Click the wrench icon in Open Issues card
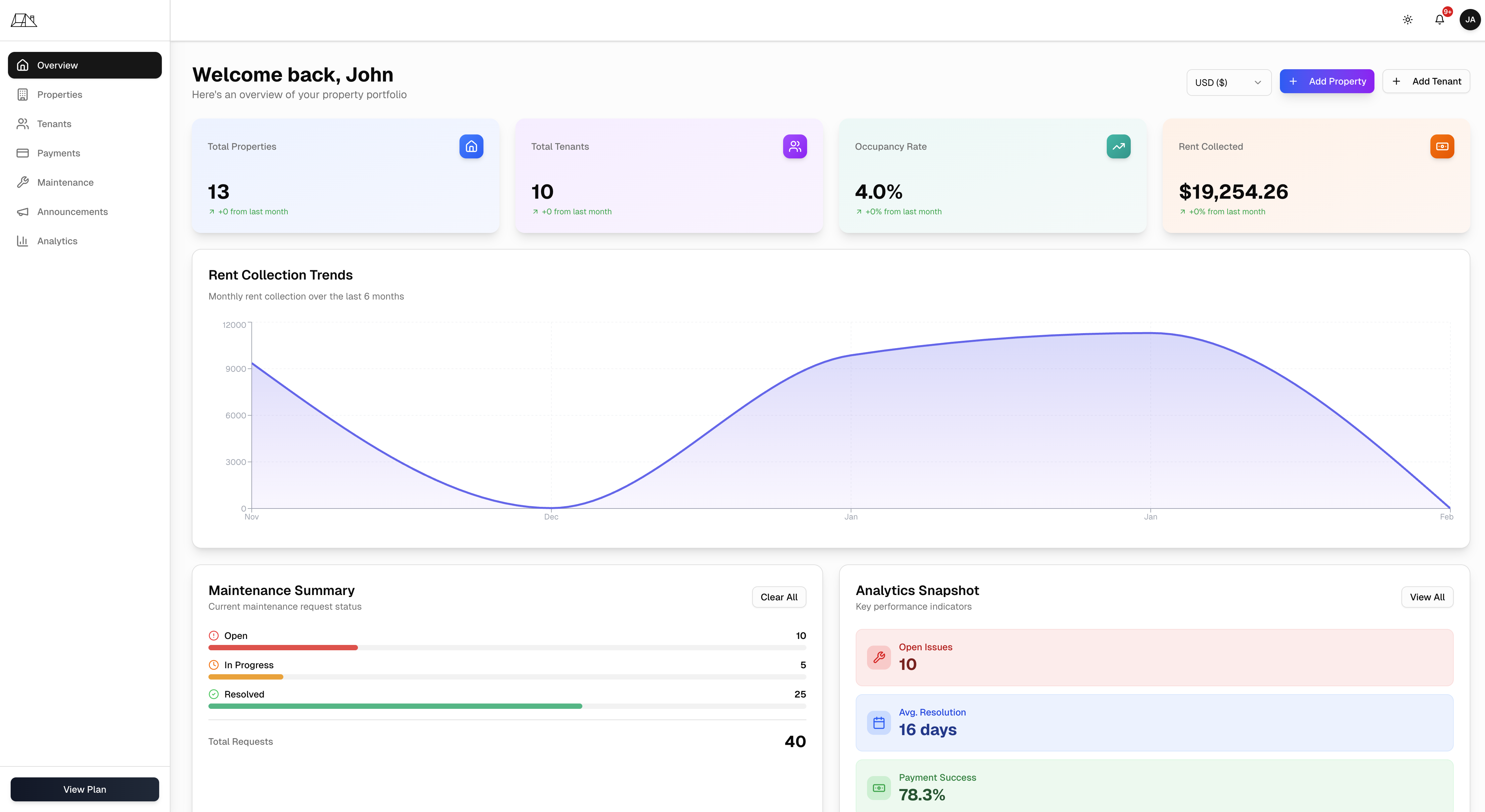Image resolution: width=1485 pixels, height=812 pixels. tap(879, 657)
